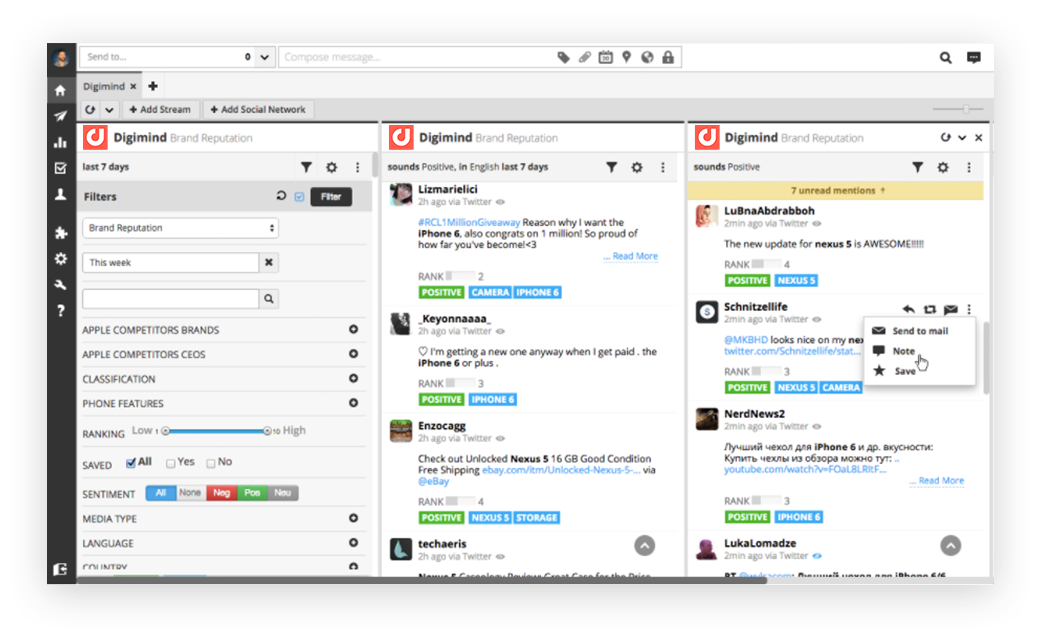Expand the Classification filter
Screen dimensions: 1041x628
(353, 378)
